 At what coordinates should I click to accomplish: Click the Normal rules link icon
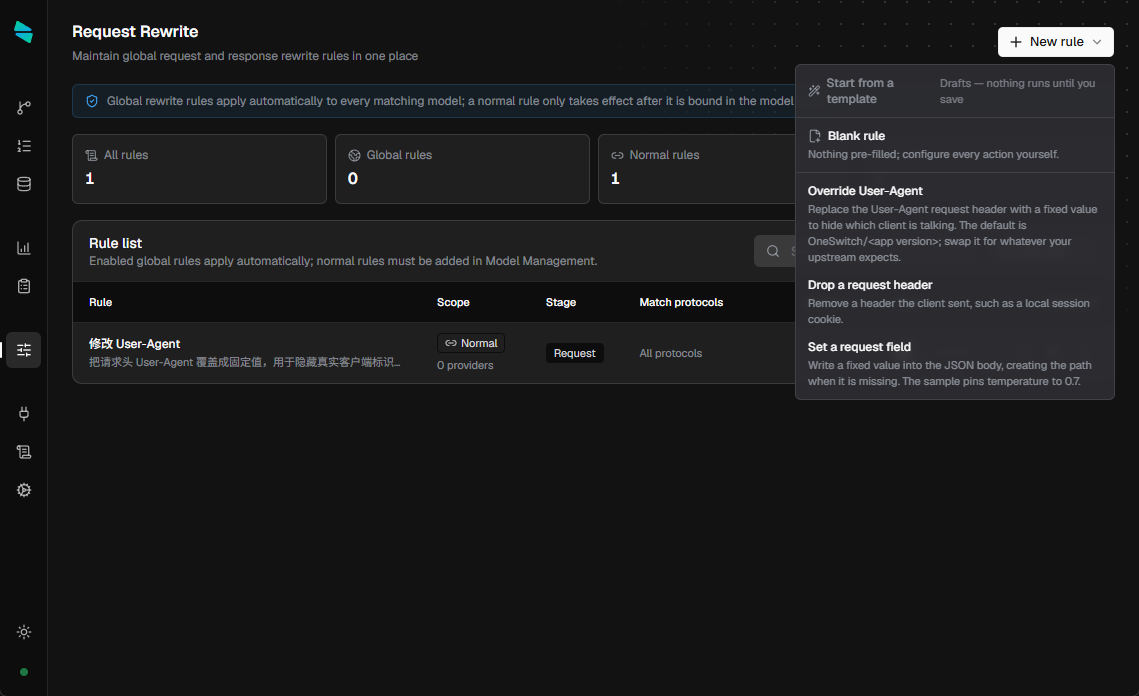(617, 155)
